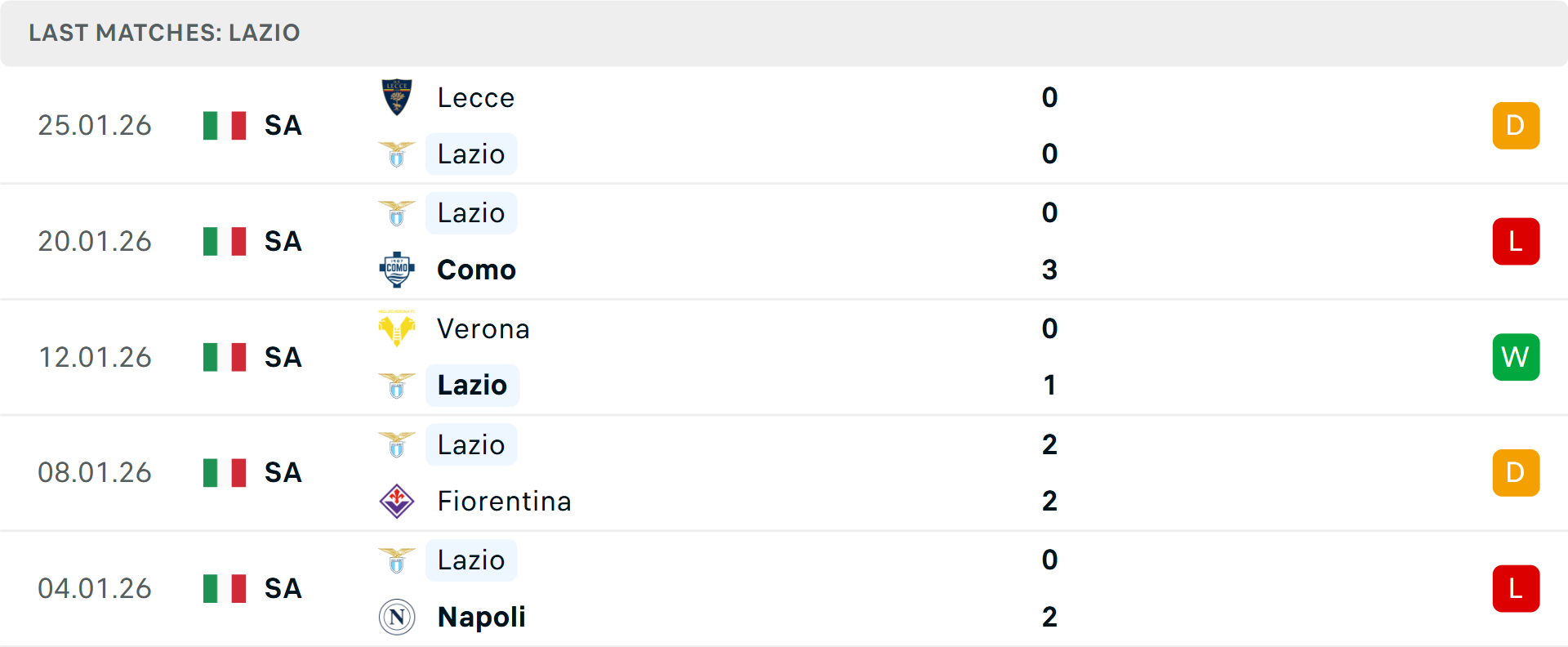Click the green win badge for Verona match
The image size is (1568, 647).
click(1516, 357)
